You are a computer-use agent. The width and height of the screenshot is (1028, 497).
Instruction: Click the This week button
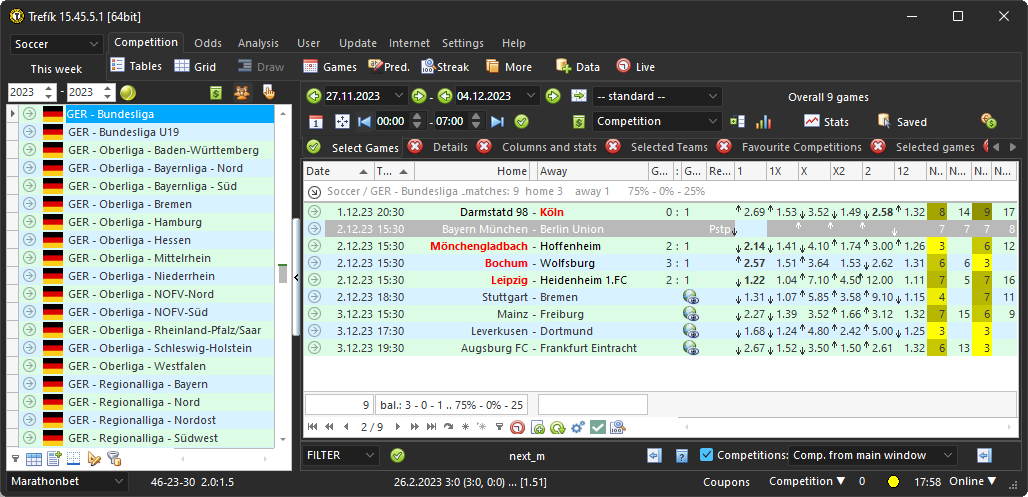(56, 69)
